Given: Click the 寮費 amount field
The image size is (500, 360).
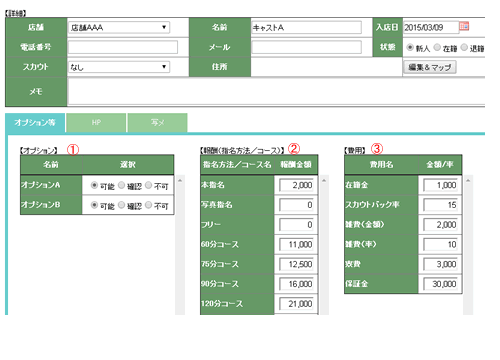Looking at the screenshot, I should click(x=440, y=264).
